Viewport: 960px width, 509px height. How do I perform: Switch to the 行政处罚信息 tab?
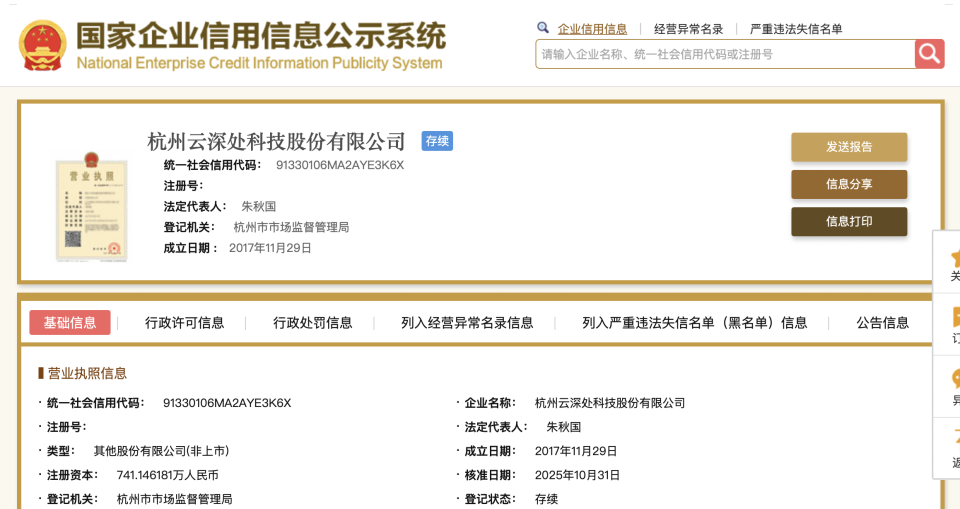tap(312, 323)
